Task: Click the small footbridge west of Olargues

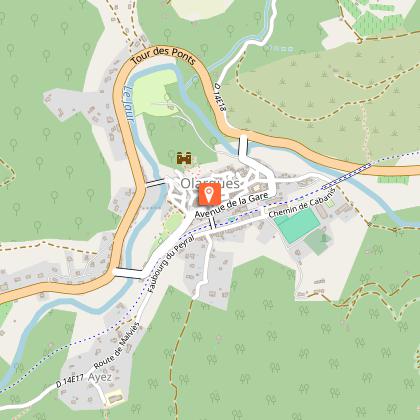Action: coord(155,182)
